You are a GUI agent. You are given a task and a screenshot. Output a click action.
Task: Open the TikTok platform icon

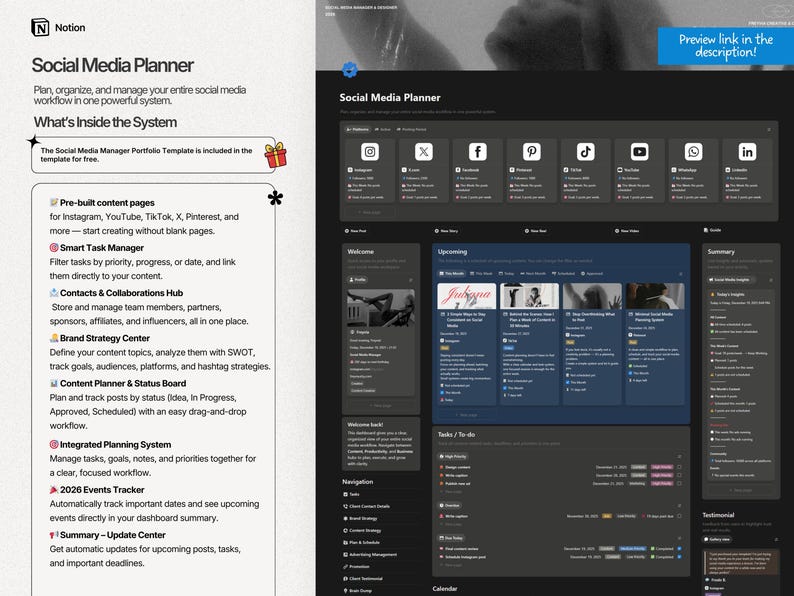(x=585, y=151)
